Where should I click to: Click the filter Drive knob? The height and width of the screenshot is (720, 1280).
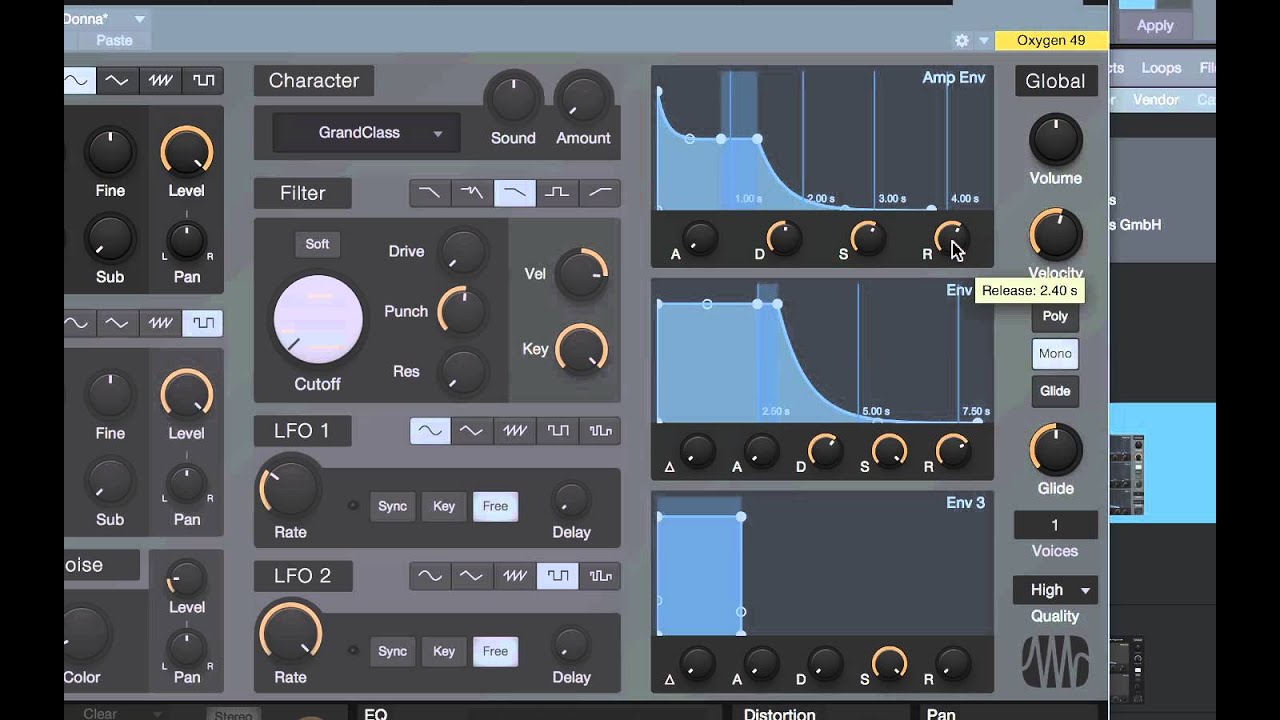point(463,251)
